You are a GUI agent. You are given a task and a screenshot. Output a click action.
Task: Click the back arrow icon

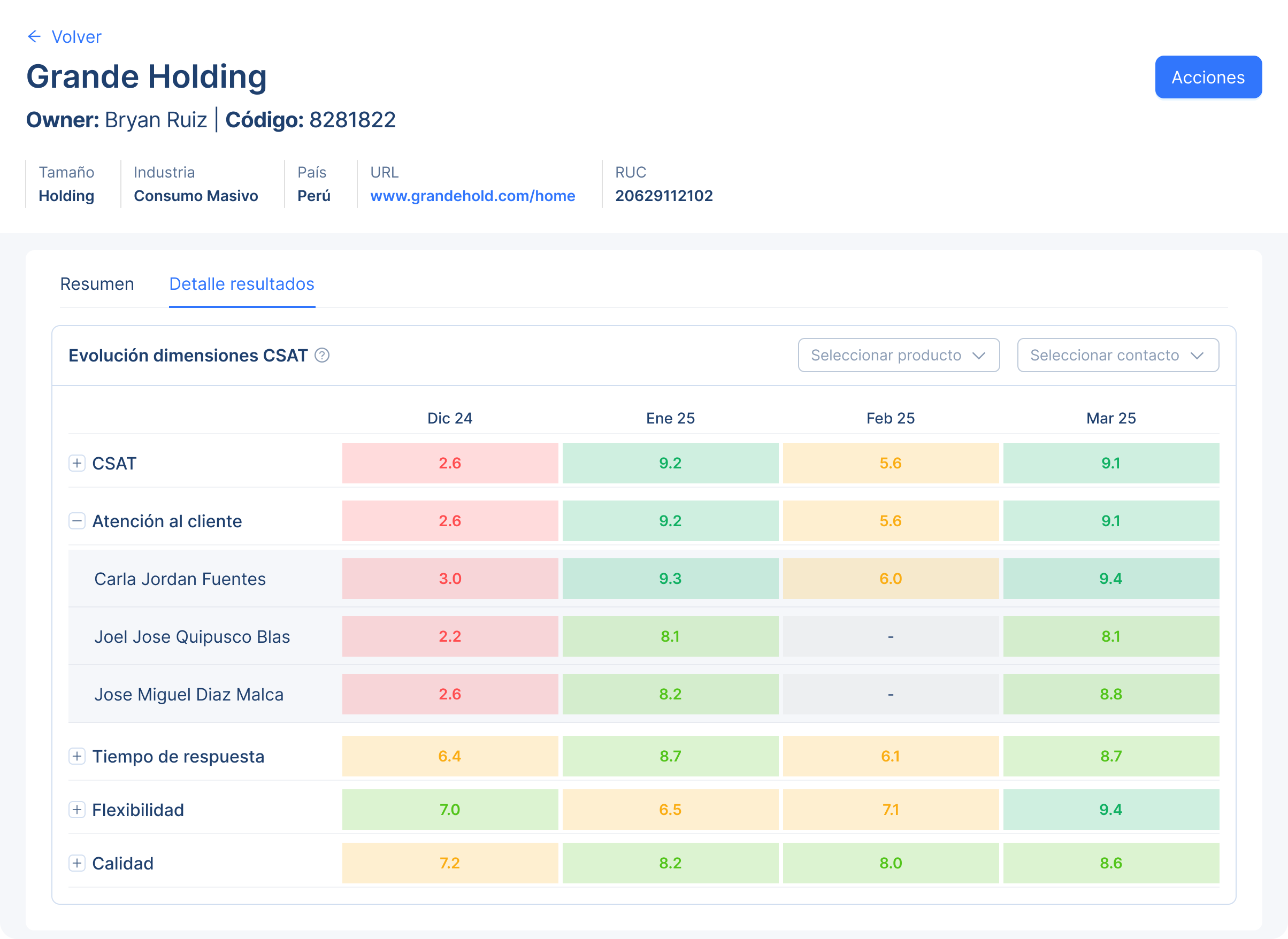coord(34,37)
